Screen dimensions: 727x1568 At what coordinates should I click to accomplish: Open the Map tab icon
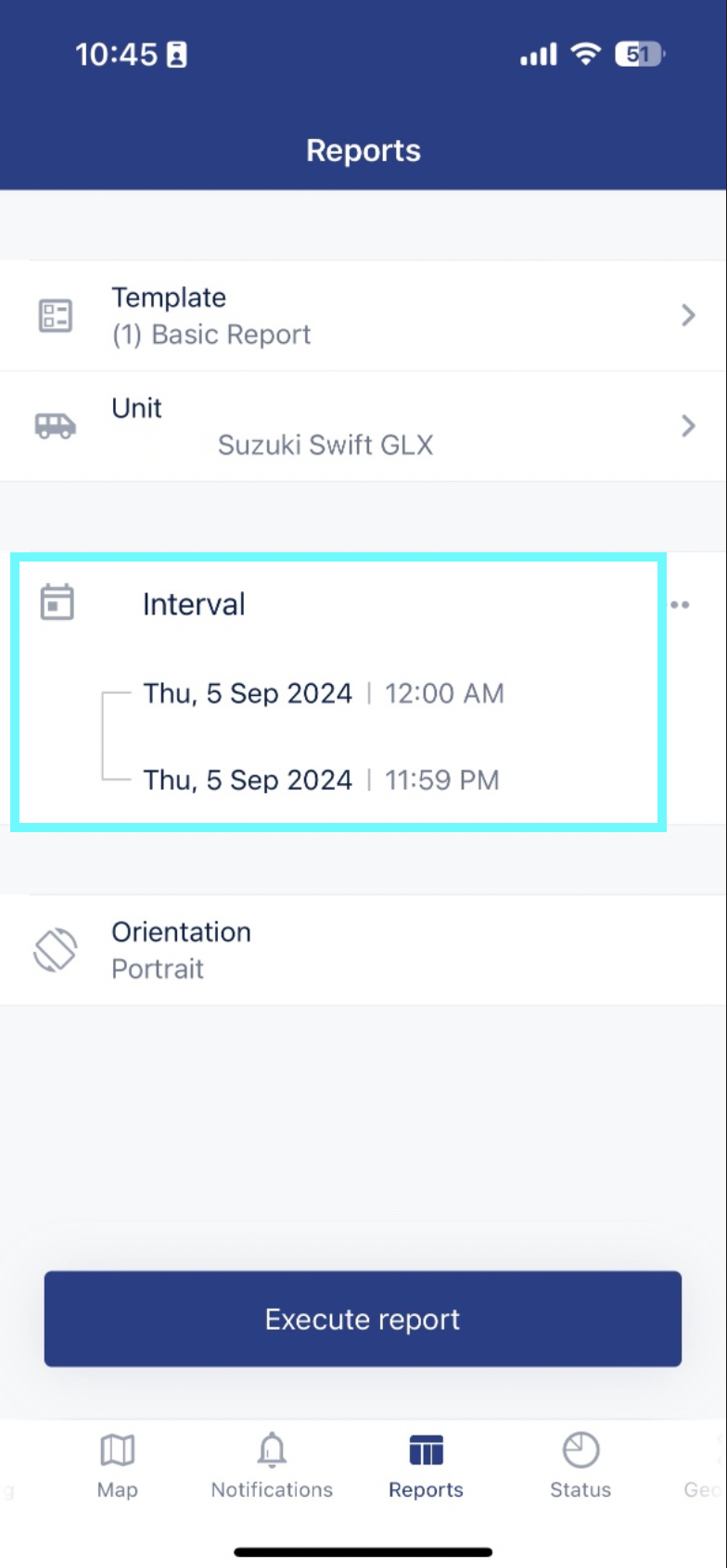point(118,1449)
